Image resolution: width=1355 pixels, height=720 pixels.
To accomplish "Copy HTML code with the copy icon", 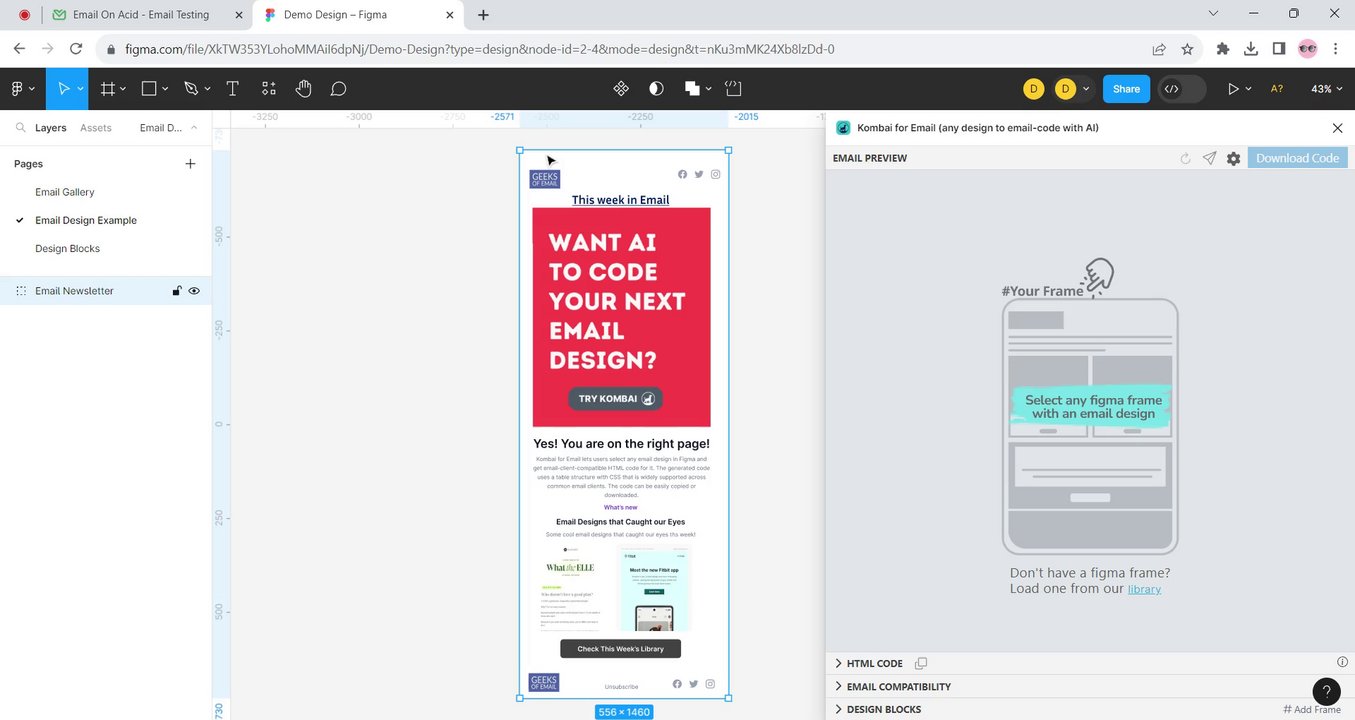I will 921,663.
